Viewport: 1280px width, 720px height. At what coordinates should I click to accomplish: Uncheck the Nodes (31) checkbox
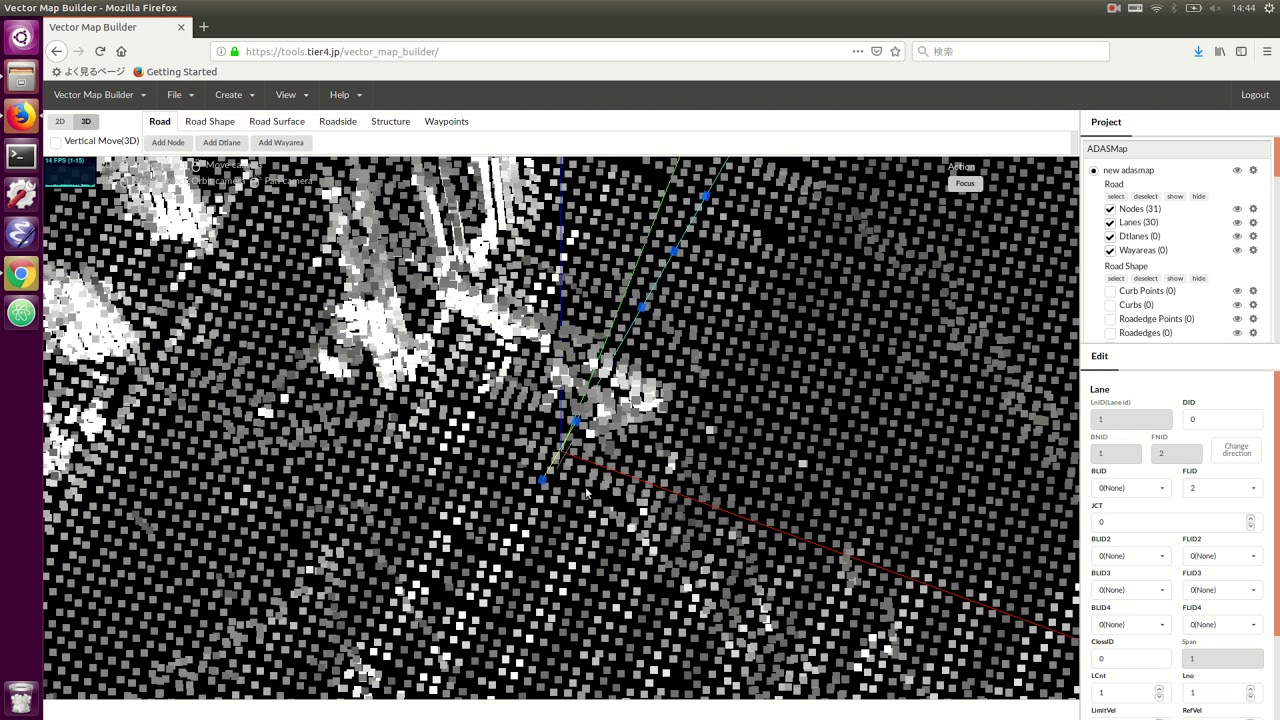point(1110,209)
